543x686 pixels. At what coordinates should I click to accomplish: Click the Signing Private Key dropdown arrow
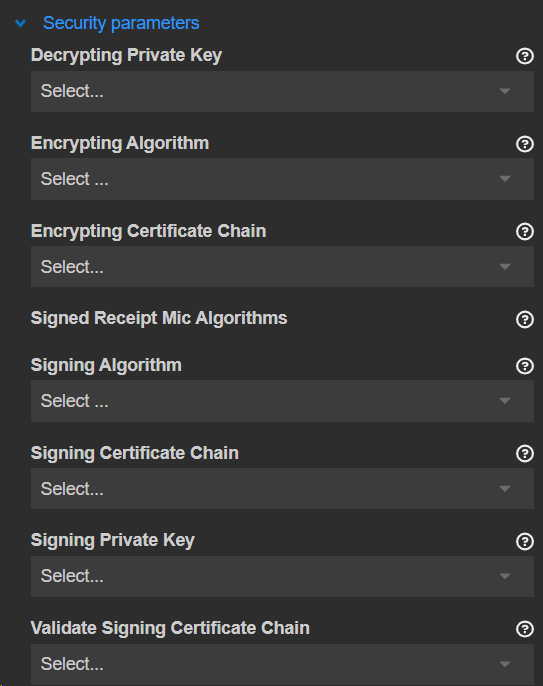coord(505,576)
